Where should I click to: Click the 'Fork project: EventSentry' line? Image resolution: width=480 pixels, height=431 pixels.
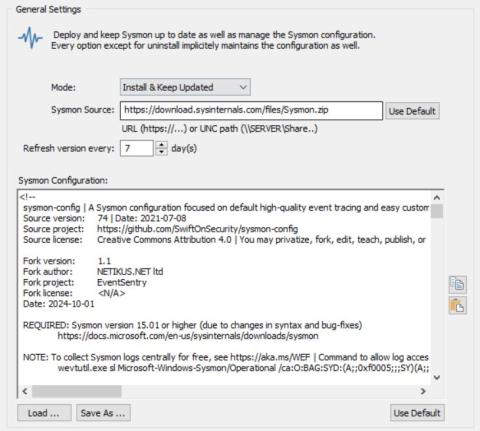[x=85, y=282]
